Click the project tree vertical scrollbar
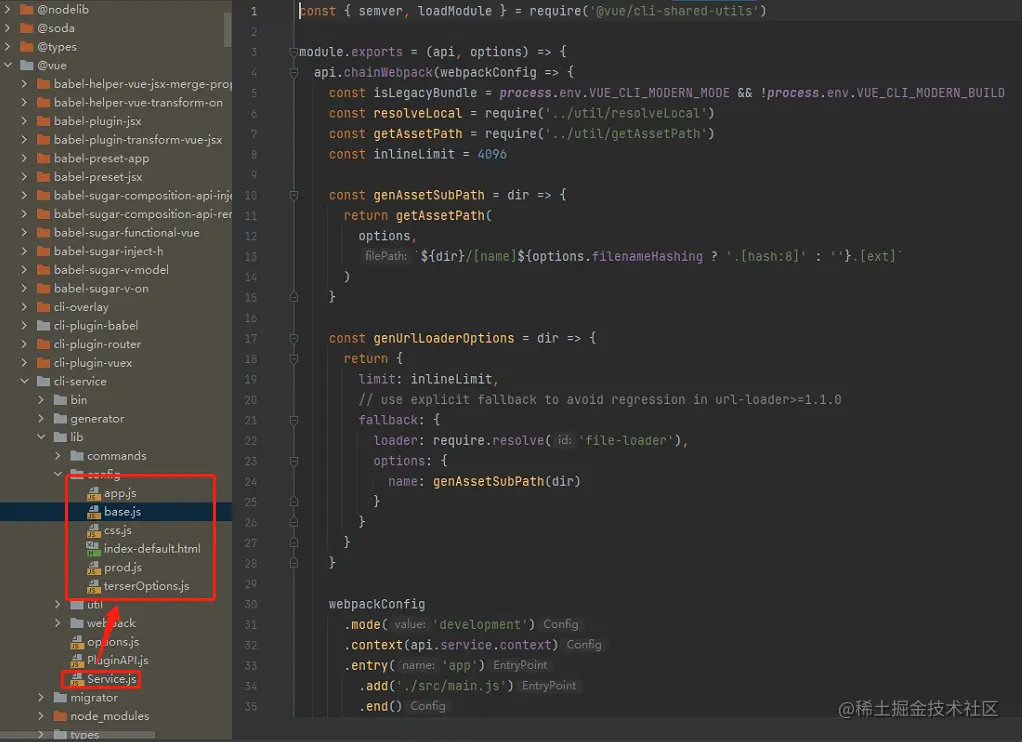 pos(227,29)
